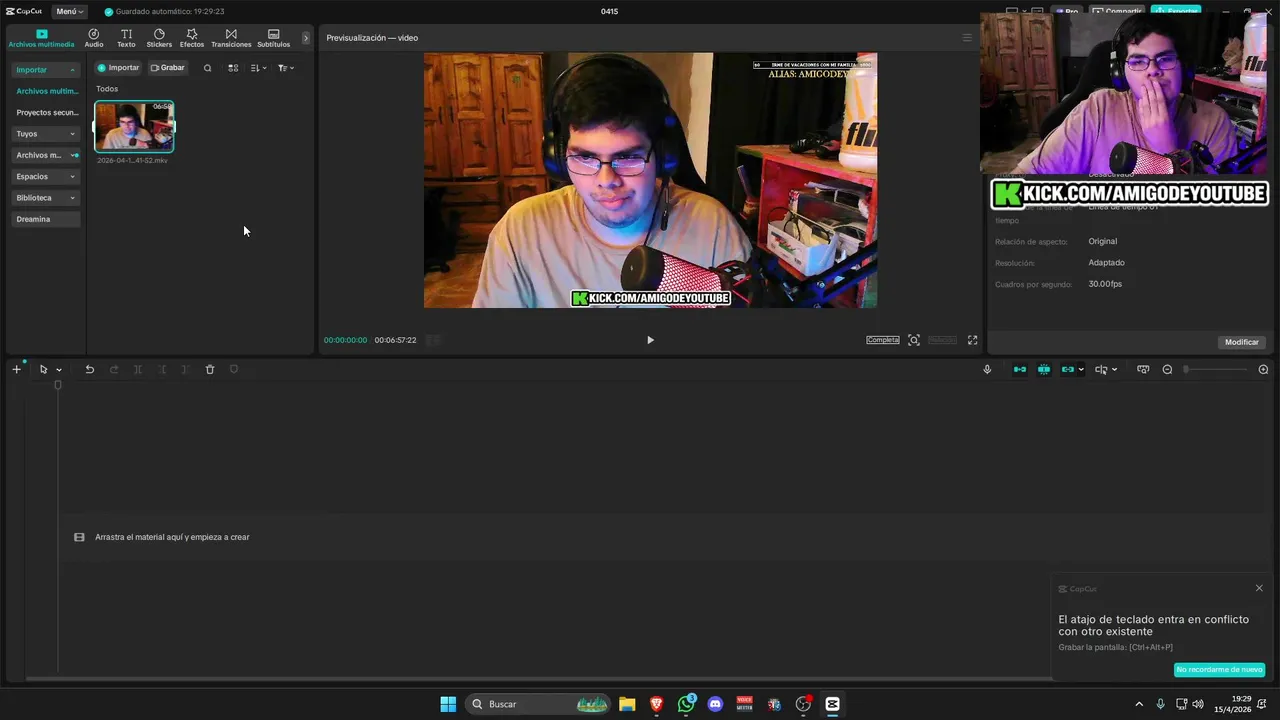
Task: Click the current timecode 00:00:00:00
Action: 345,340
